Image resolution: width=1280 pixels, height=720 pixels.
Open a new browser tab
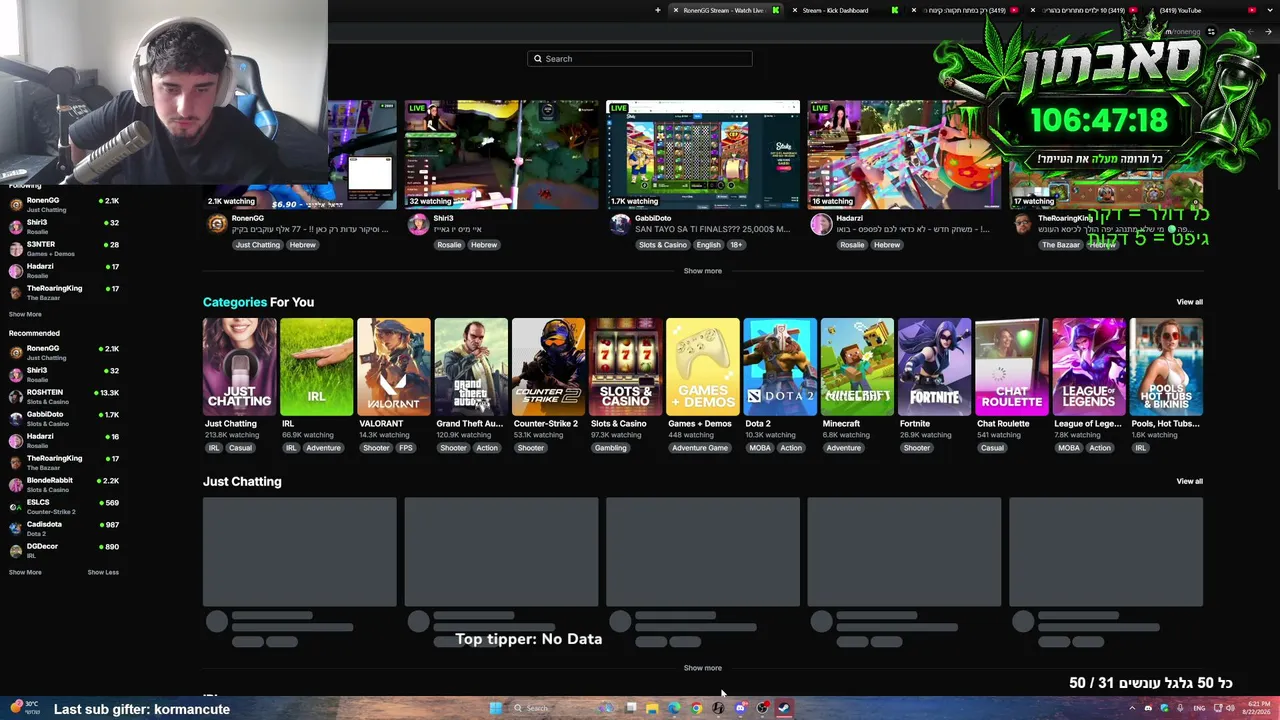coord(658,10)
